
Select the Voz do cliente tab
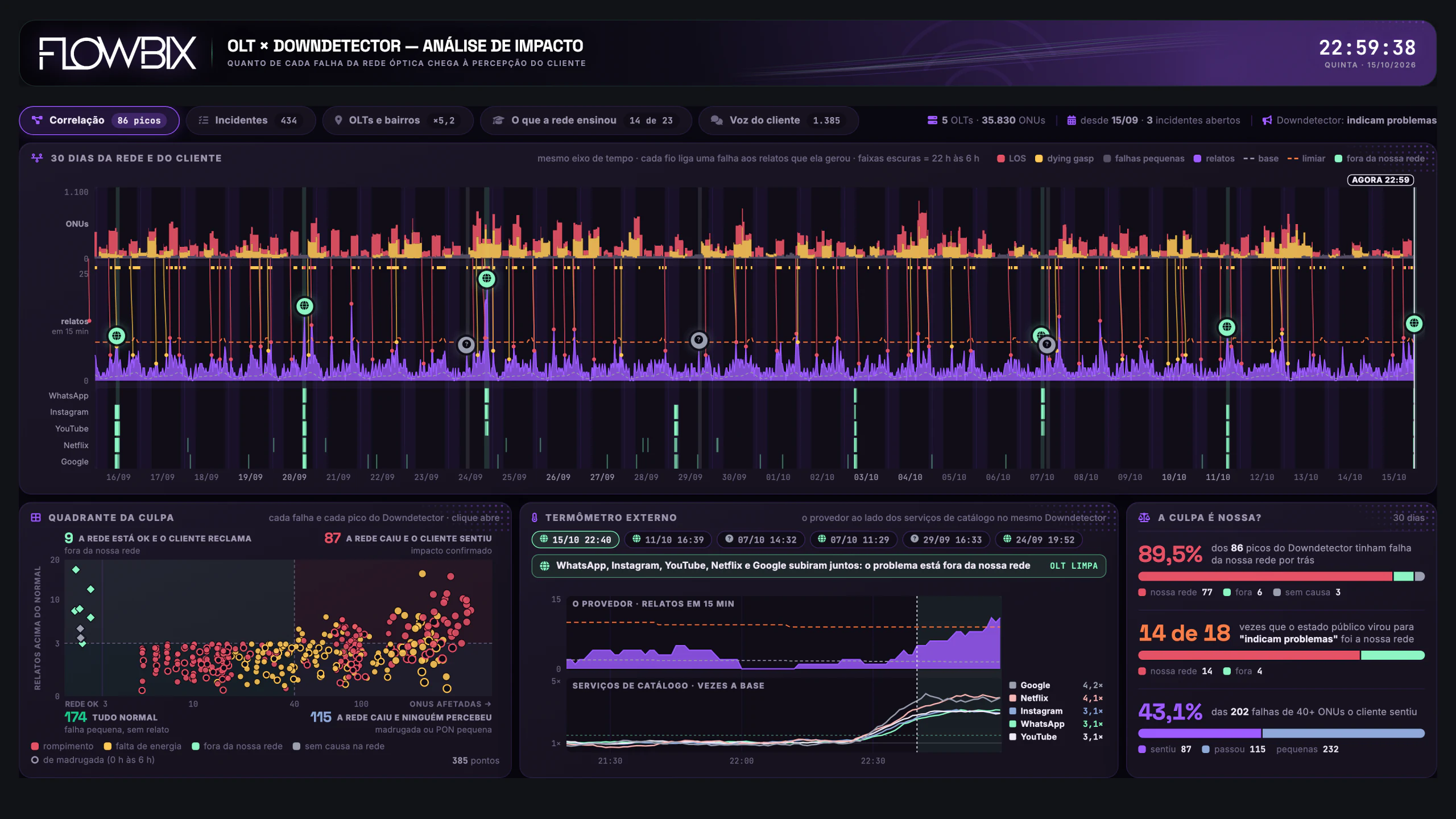(x=778, y=121)
